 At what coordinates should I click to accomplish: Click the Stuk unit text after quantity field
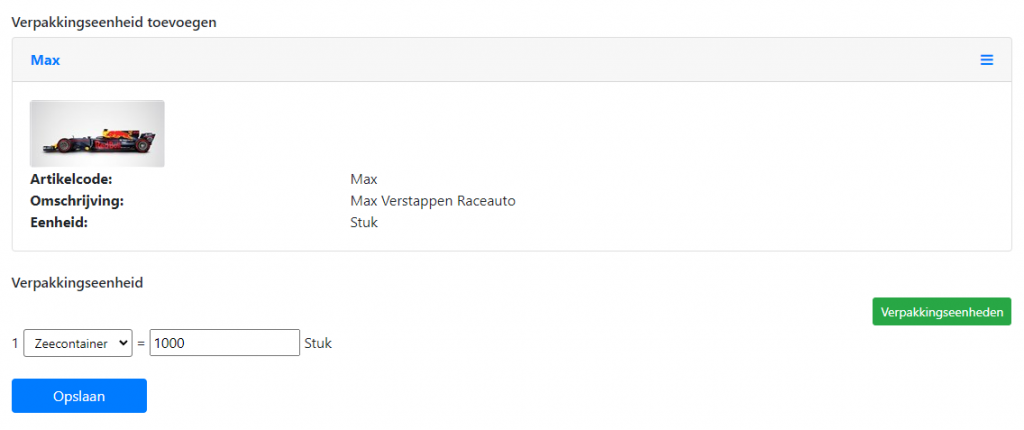tap(318, 343)
